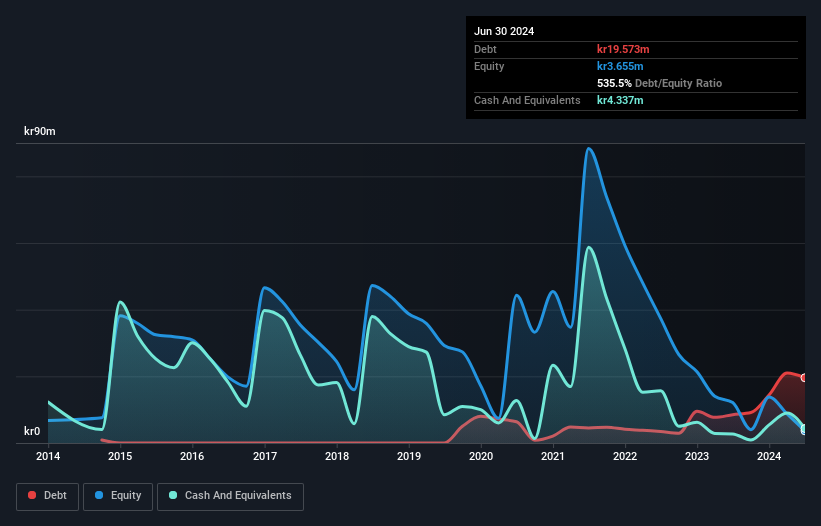This screenshot has width=821, height=526.
Task: Click Cash And Equivalents label in tooltip
Action: (x=527, y=100)
